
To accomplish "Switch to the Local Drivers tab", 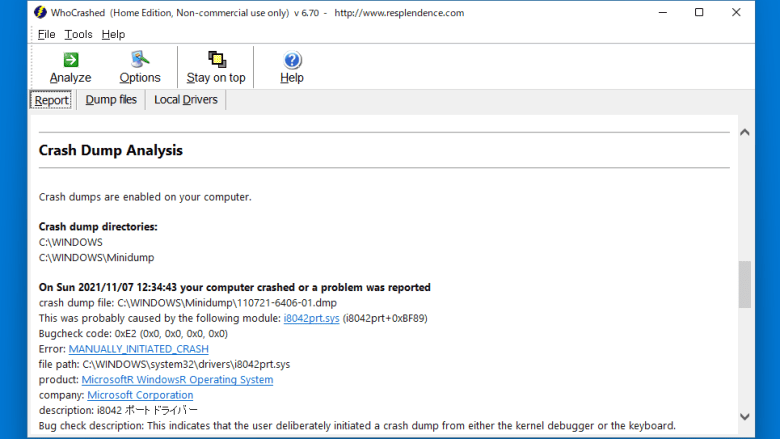I will coord(186,100).
